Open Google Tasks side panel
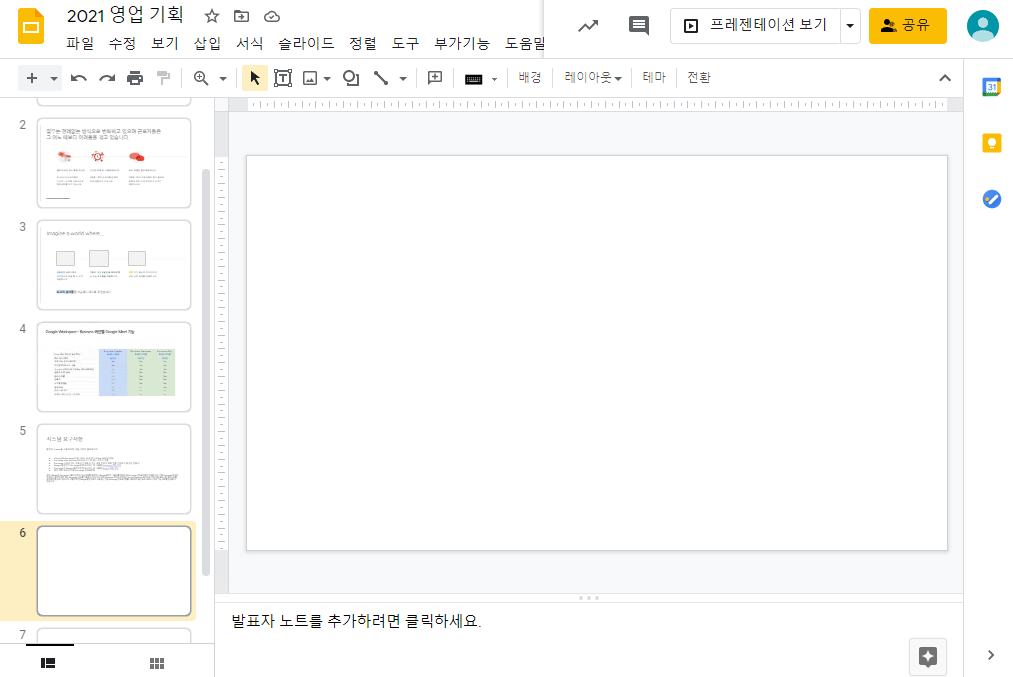 (992, 199)
